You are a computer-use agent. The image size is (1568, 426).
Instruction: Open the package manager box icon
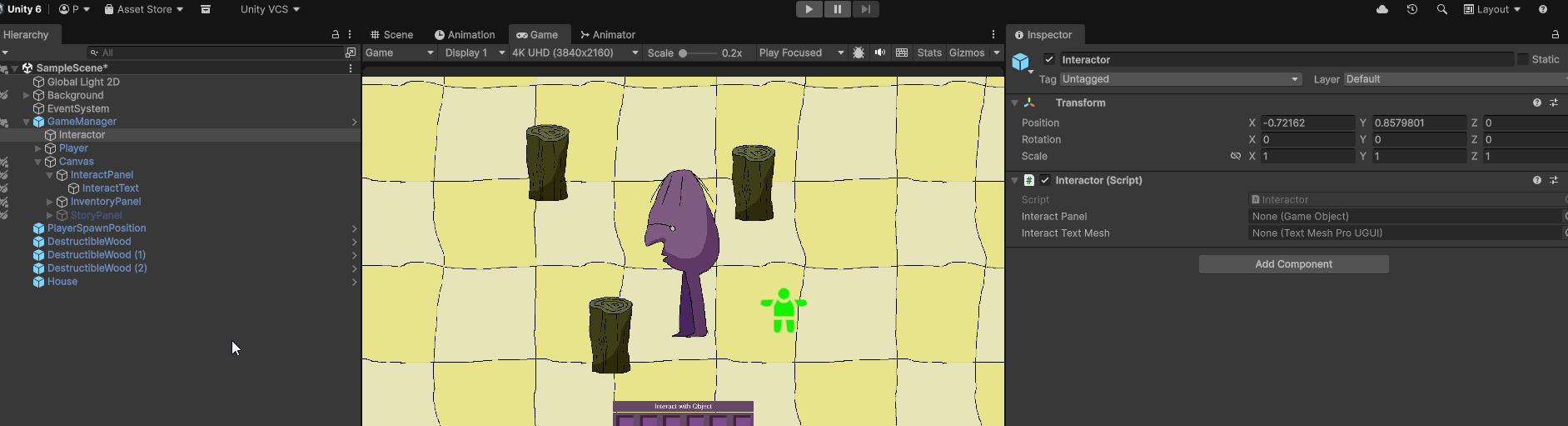[206, 9]
